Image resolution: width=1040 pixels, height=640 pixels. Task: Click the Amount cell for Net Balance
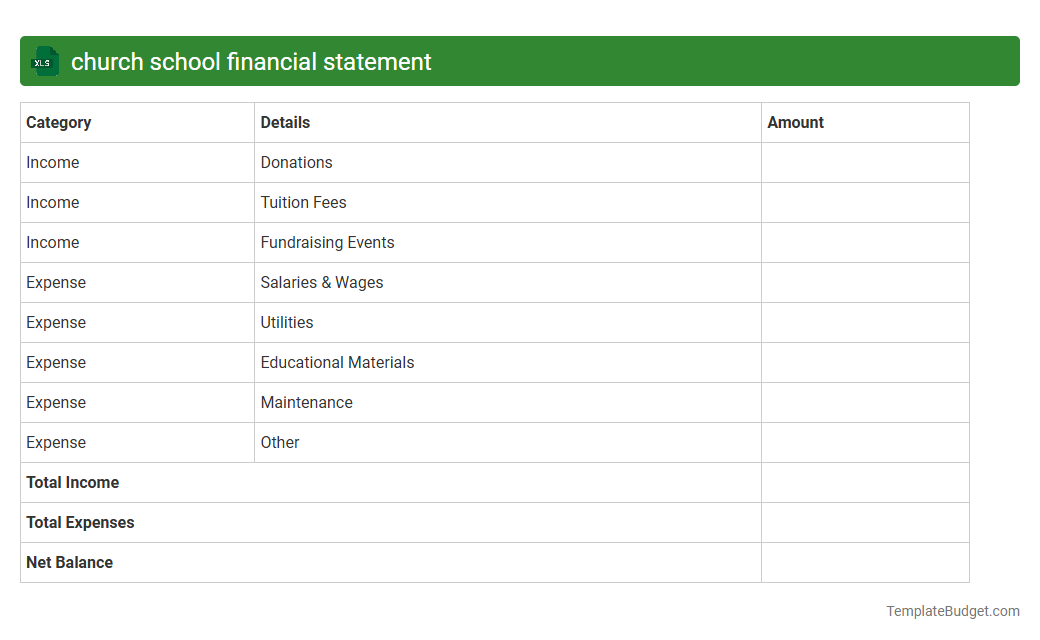[x=865, y=562]
